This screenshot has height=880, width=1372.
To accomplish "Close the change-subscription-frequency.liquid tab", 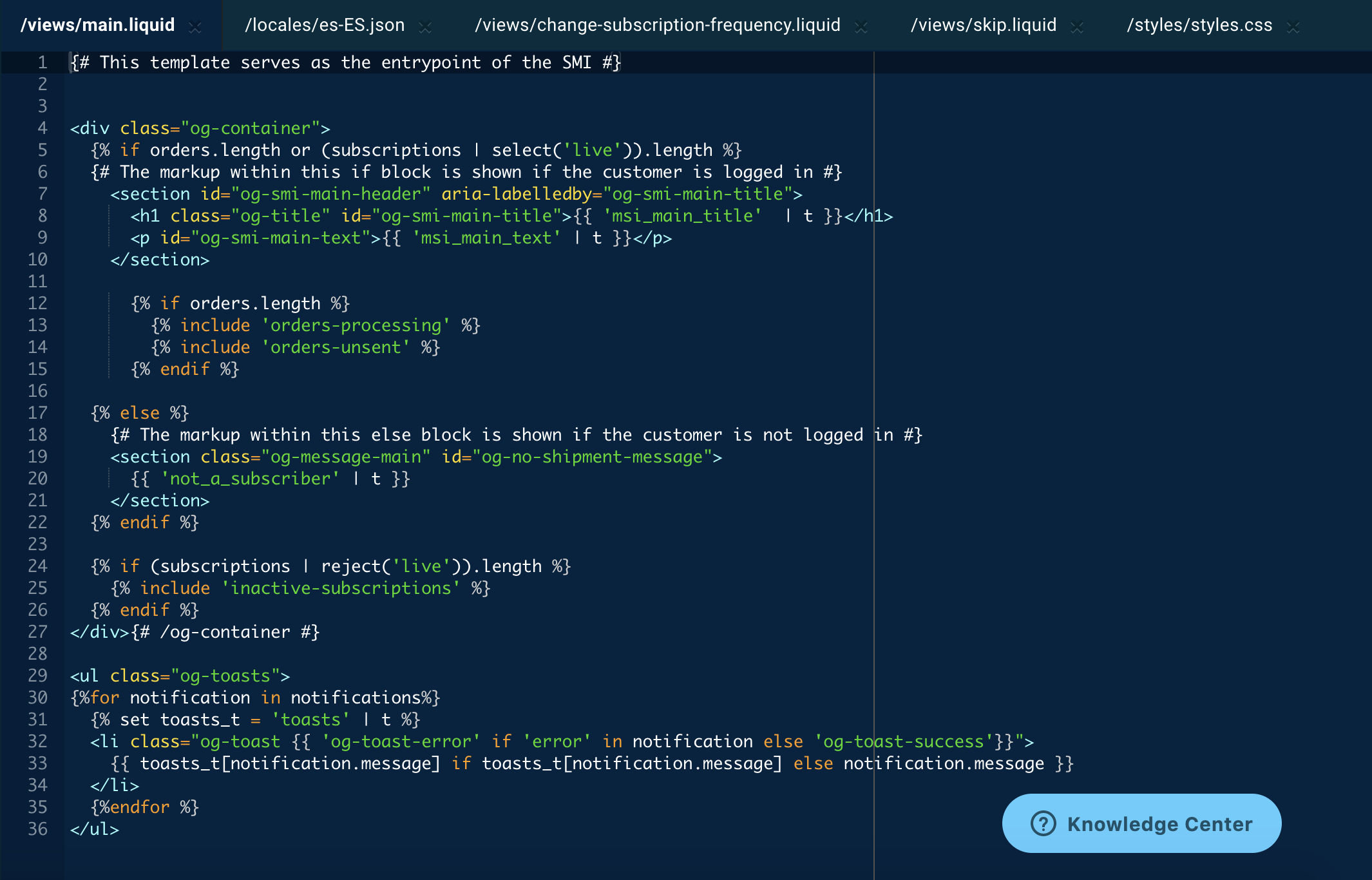I will 861,27.
